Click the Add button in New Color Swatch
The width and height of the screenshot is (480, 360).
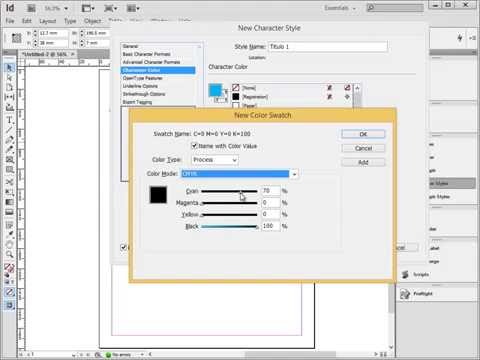coord(363,162)
